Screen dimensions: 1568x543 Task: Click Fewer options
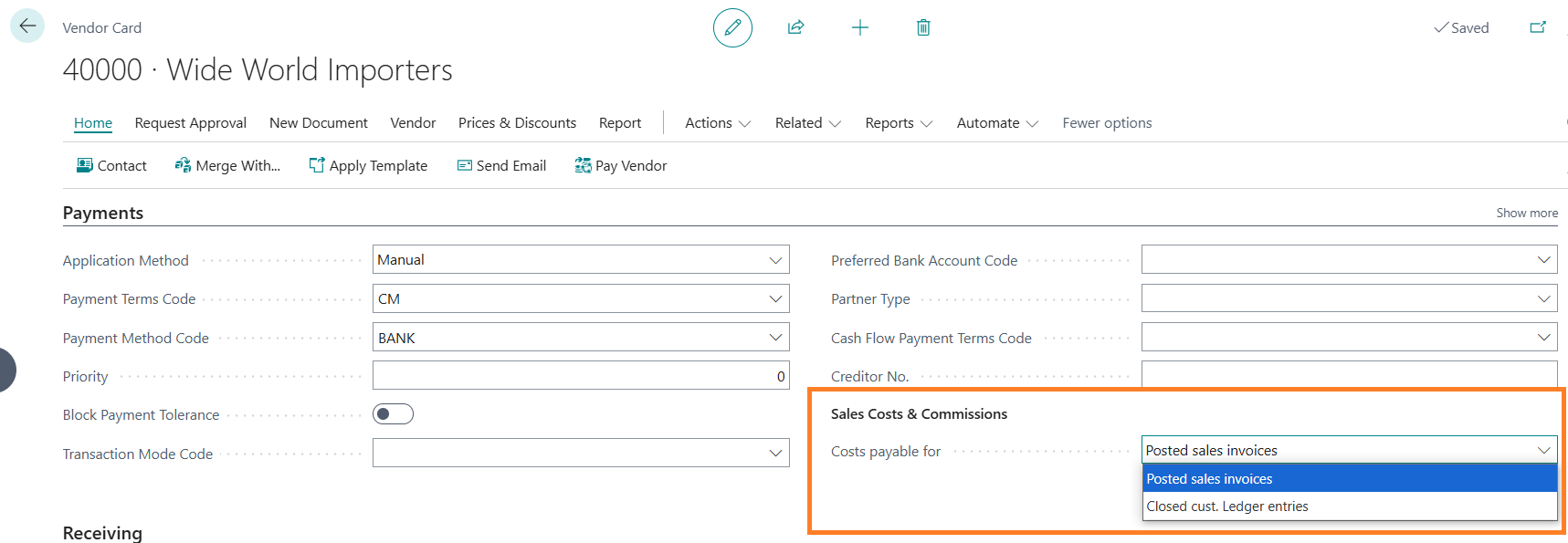pyautogui.click(x=1107, y=123)
